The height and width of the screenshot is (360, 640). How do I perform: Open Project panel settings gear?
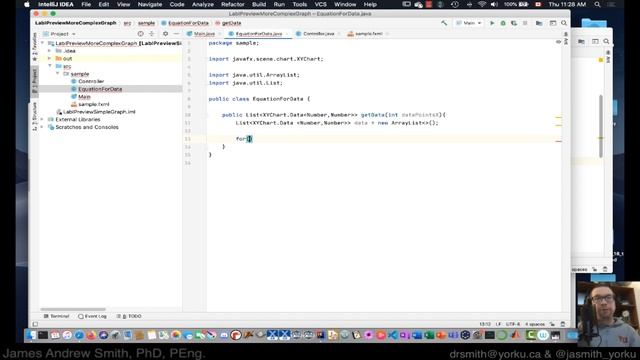click(165, 34)
